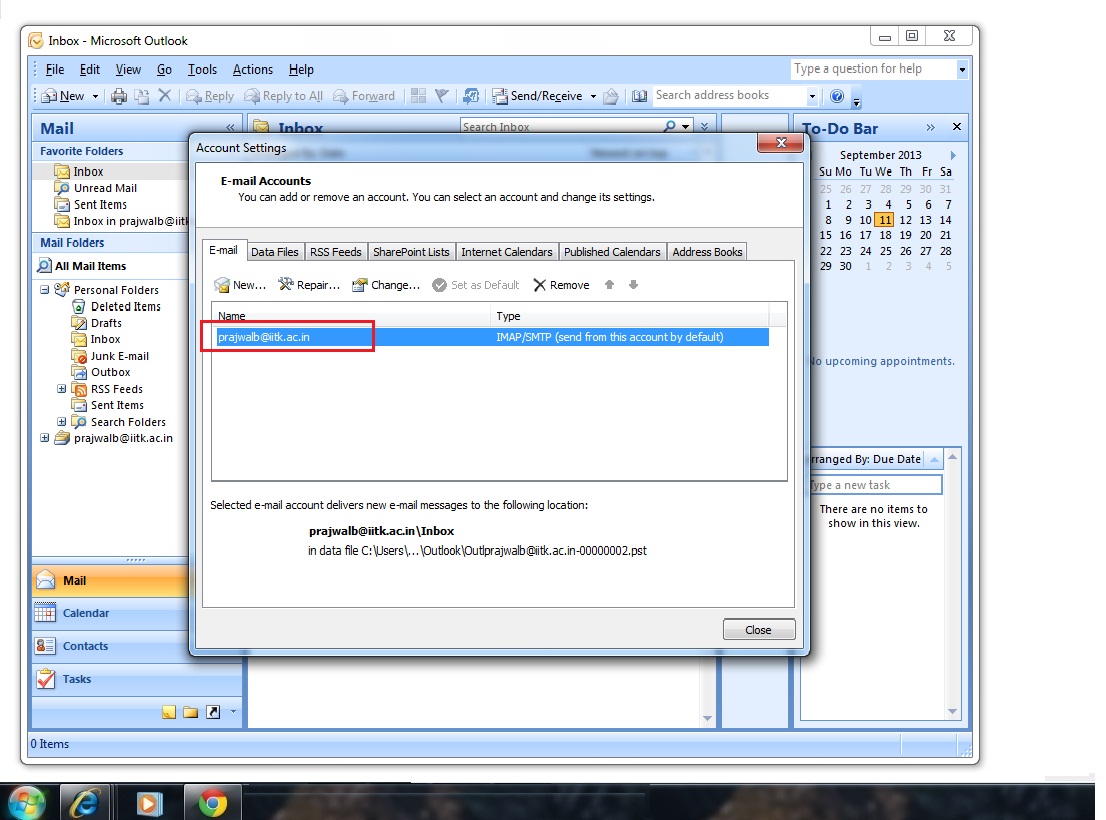This screenshot has width=1106, height=820.
Task: Open the Shortcuts icon in navigation pane
Action: (x=213, y=712)
